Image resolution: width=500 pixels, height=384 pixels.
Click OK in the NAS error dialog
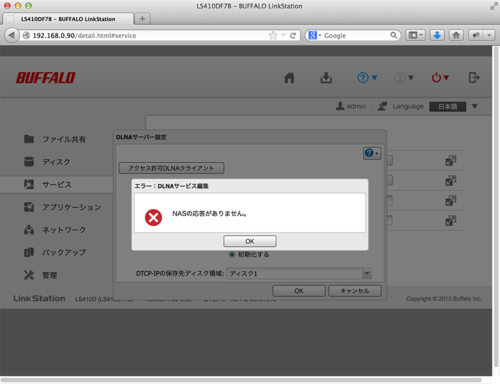click(x=250, y=241)
